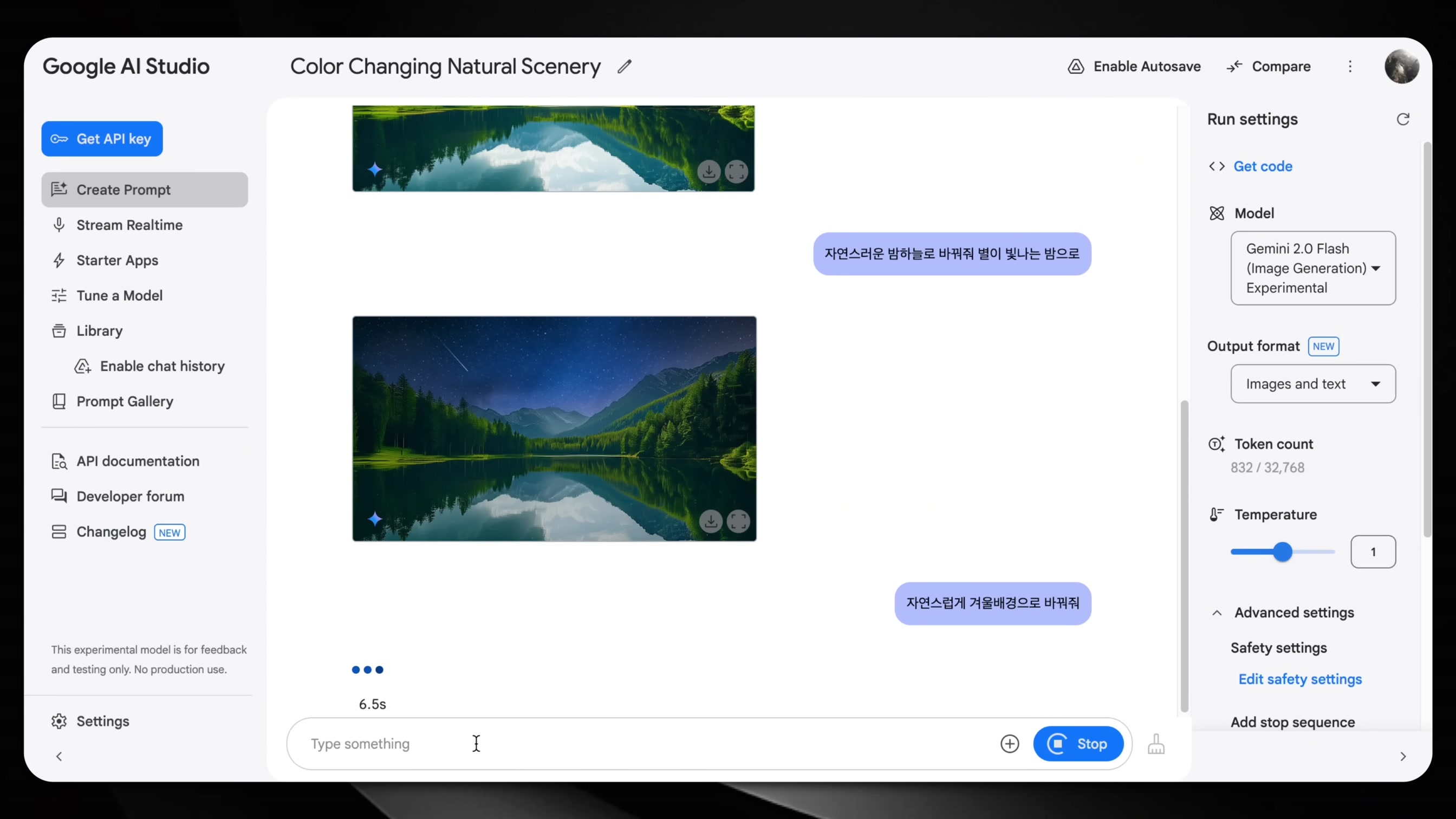Open the Images and text output dropdown
Screen dimensions: 1456x819
pos(1313,384)
